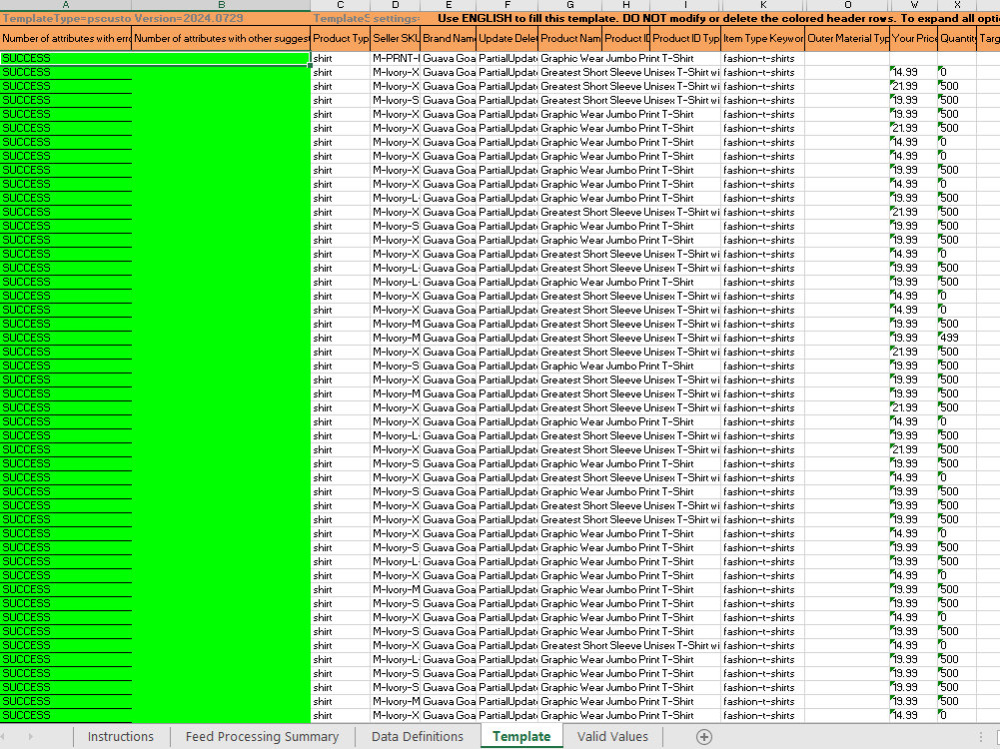The image size is (1000, 749).
Task: Click the quantity cell showing 499
Action: [957, 338]
